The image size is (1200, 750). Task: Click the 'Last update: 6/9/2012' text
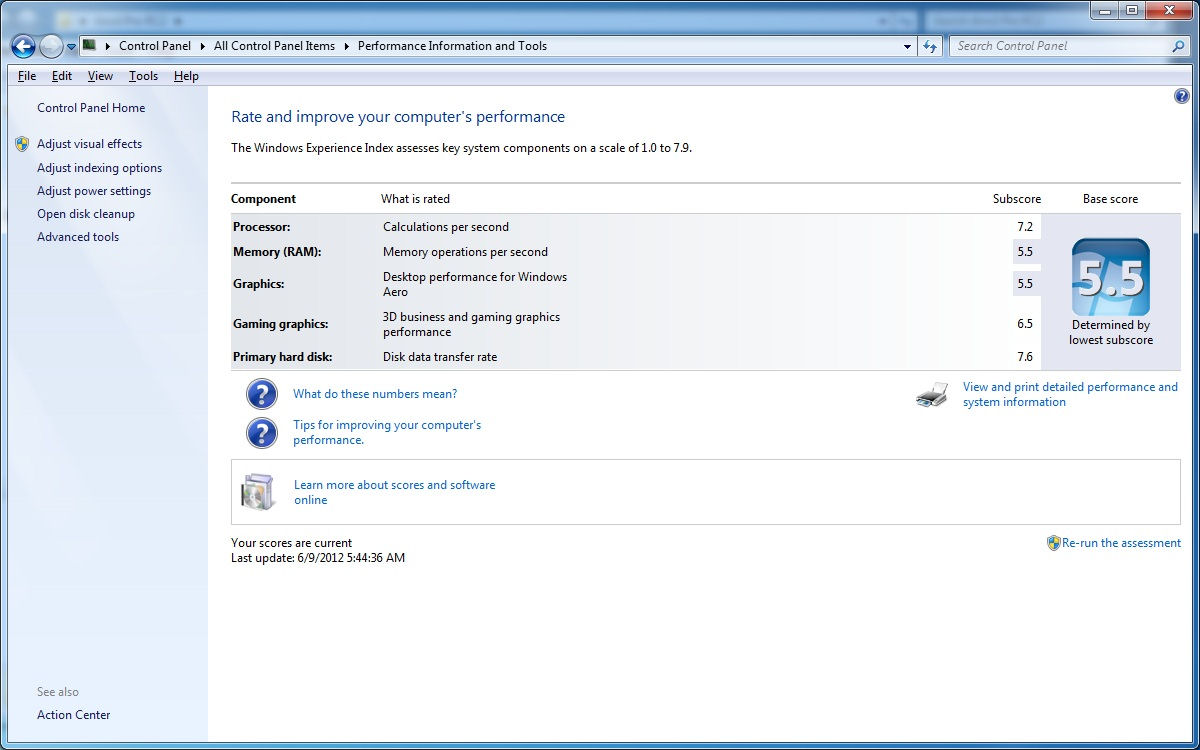point(318,558)
